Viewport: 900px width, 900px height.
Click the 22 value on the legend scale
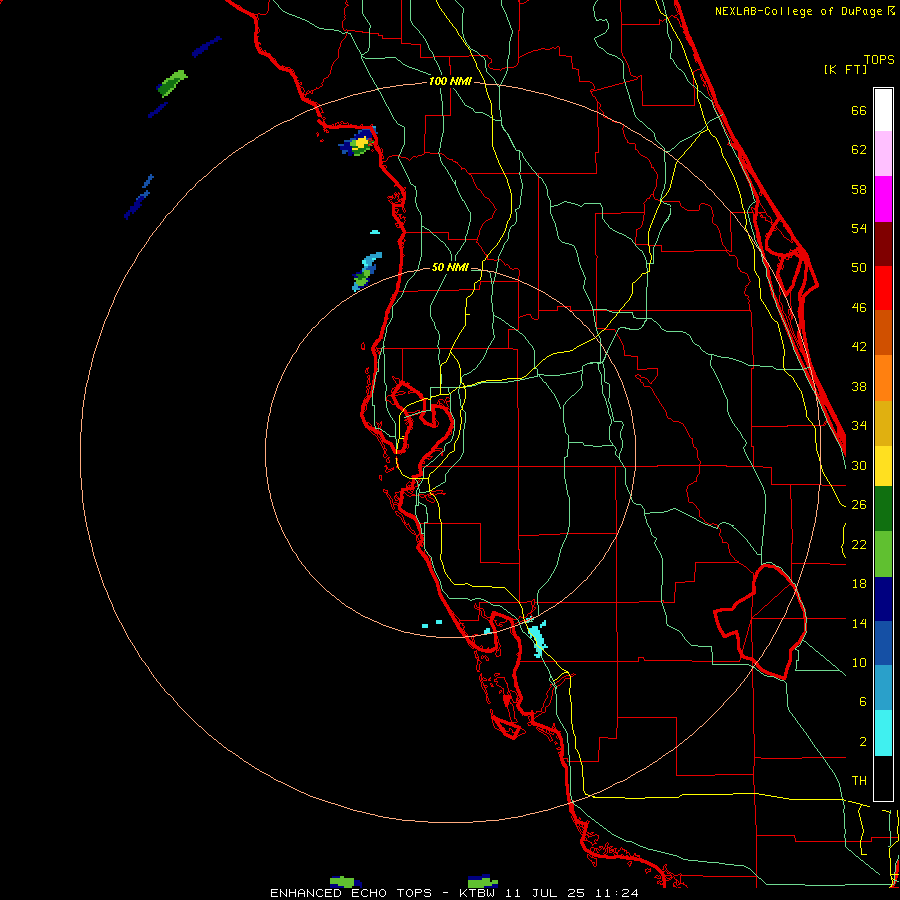(x=859, y=544)
